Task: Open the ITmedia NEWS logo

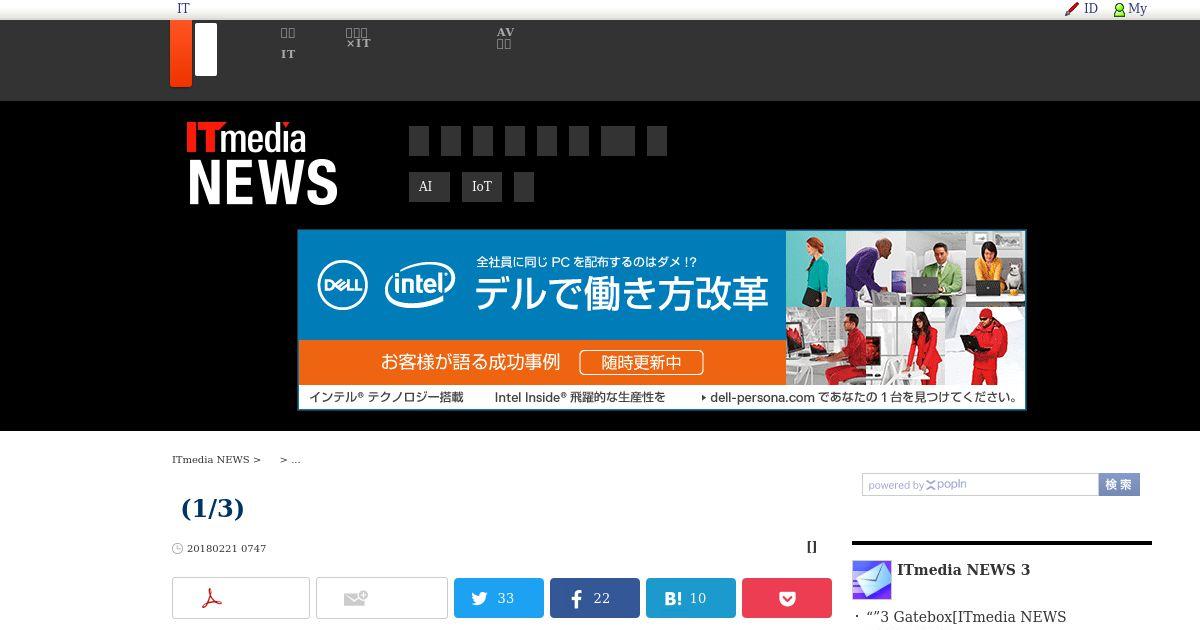Action: click(263, 163)
